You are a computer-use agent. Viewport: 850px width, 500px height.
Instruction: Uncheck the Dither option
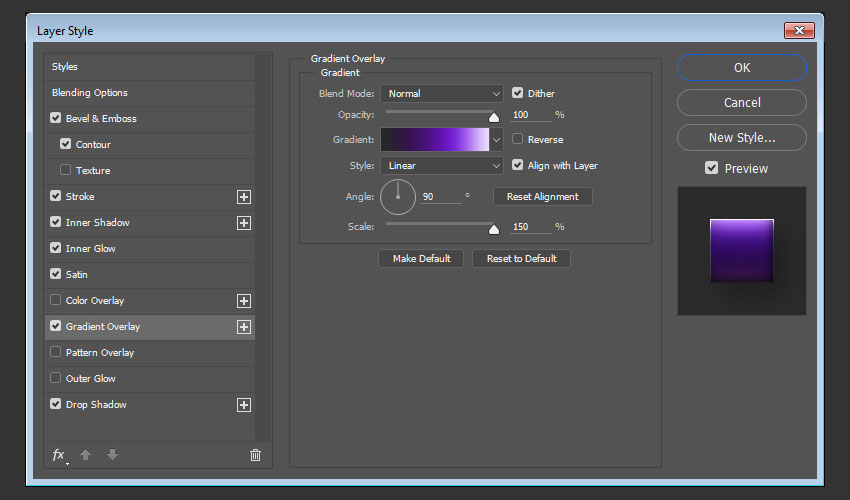[518, 93]
